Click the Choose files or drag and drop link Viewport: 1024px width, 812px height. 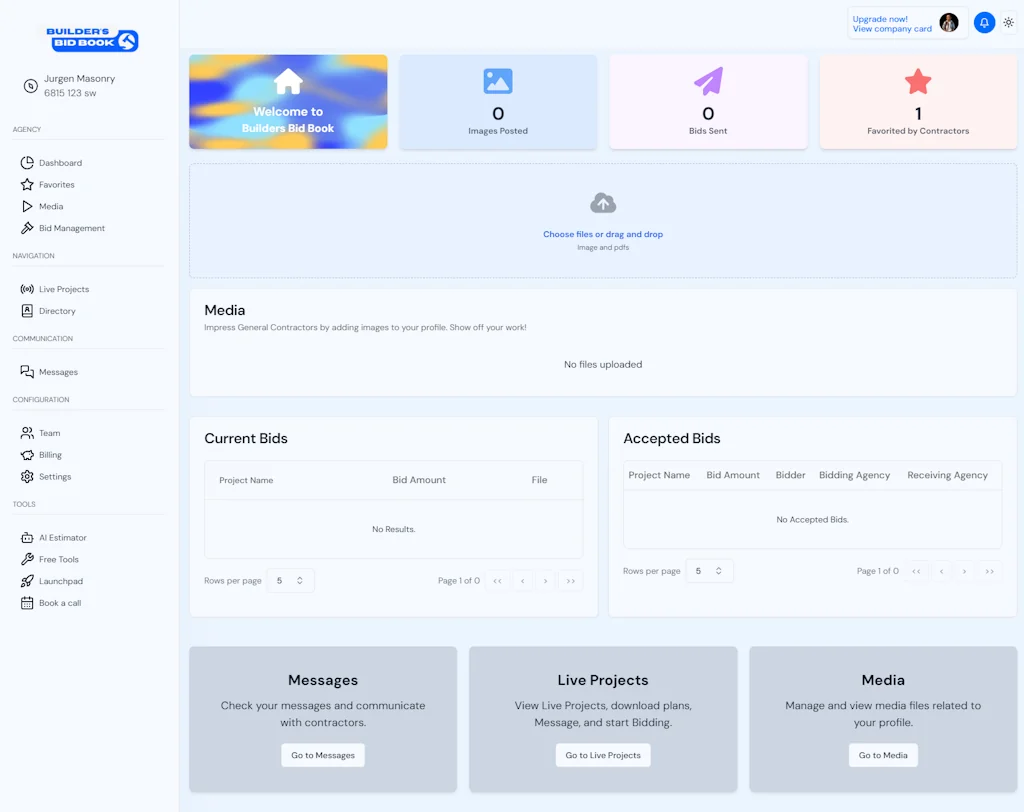click(x=603, y=234)
